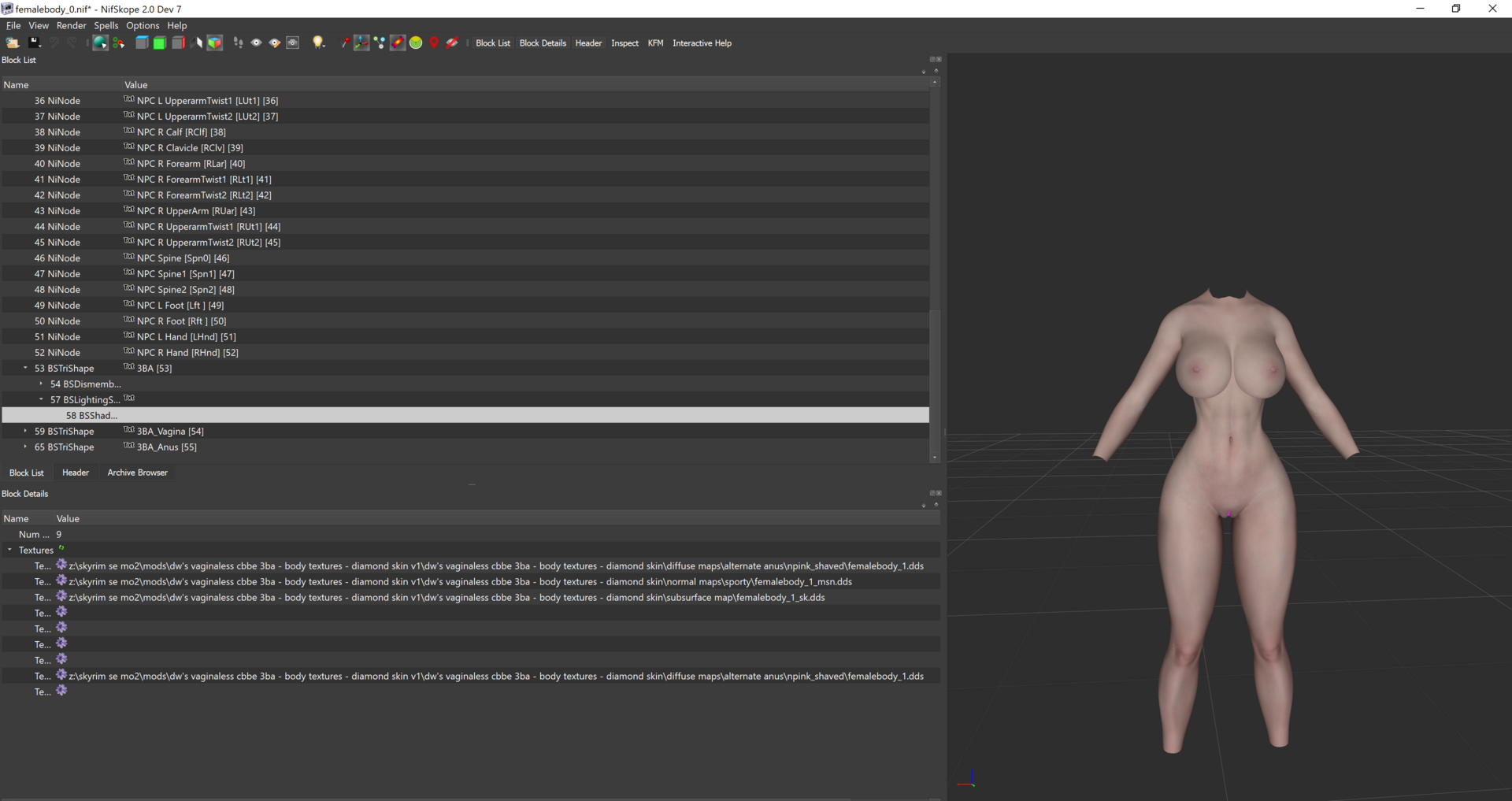This screenshot has width=1512, height=801.
Task: Open the Render menu
Action: tap(72, 25)
